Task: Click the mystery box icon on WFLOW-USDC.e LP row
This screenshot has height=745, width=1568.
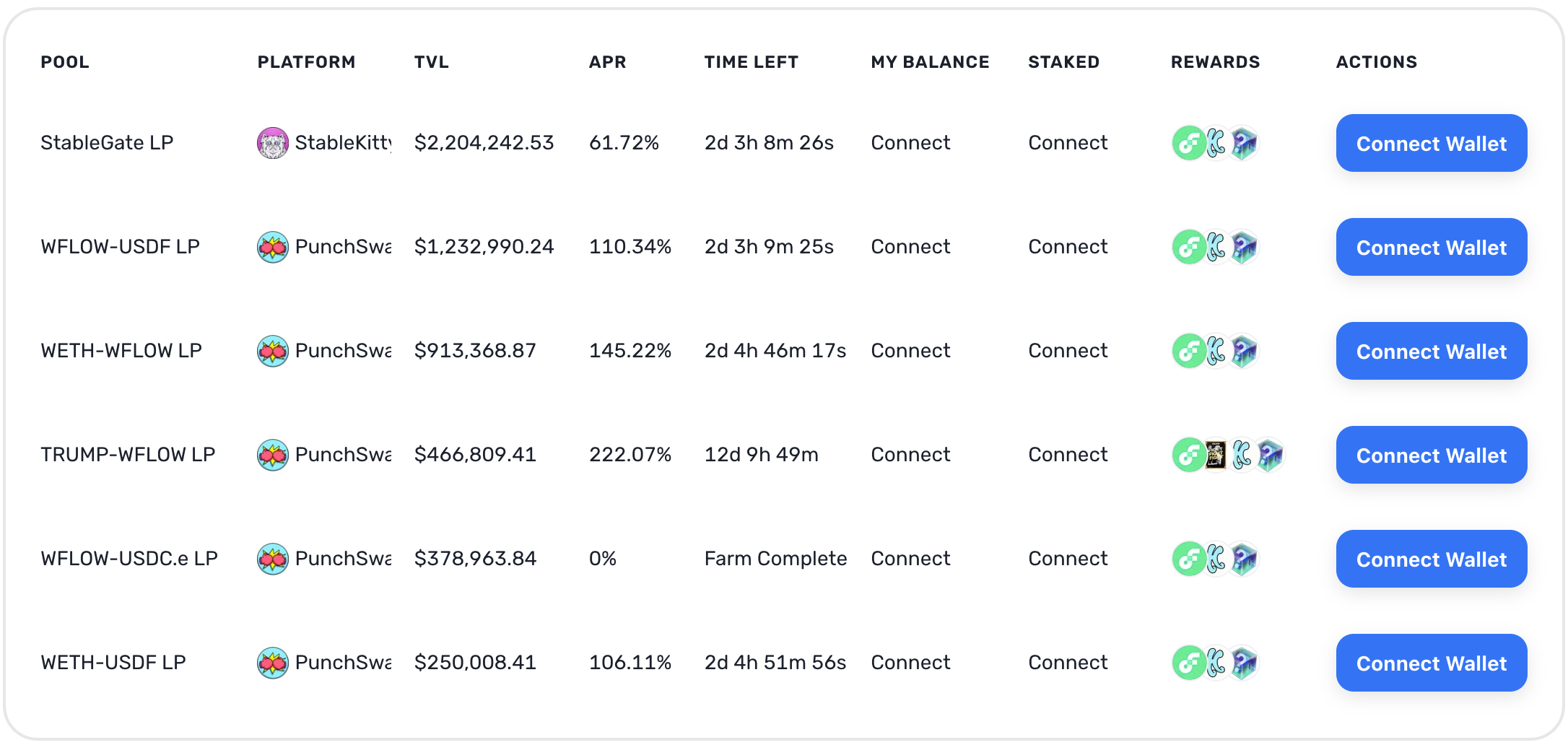Action: pyautogui.click(x=1244, y=559)
